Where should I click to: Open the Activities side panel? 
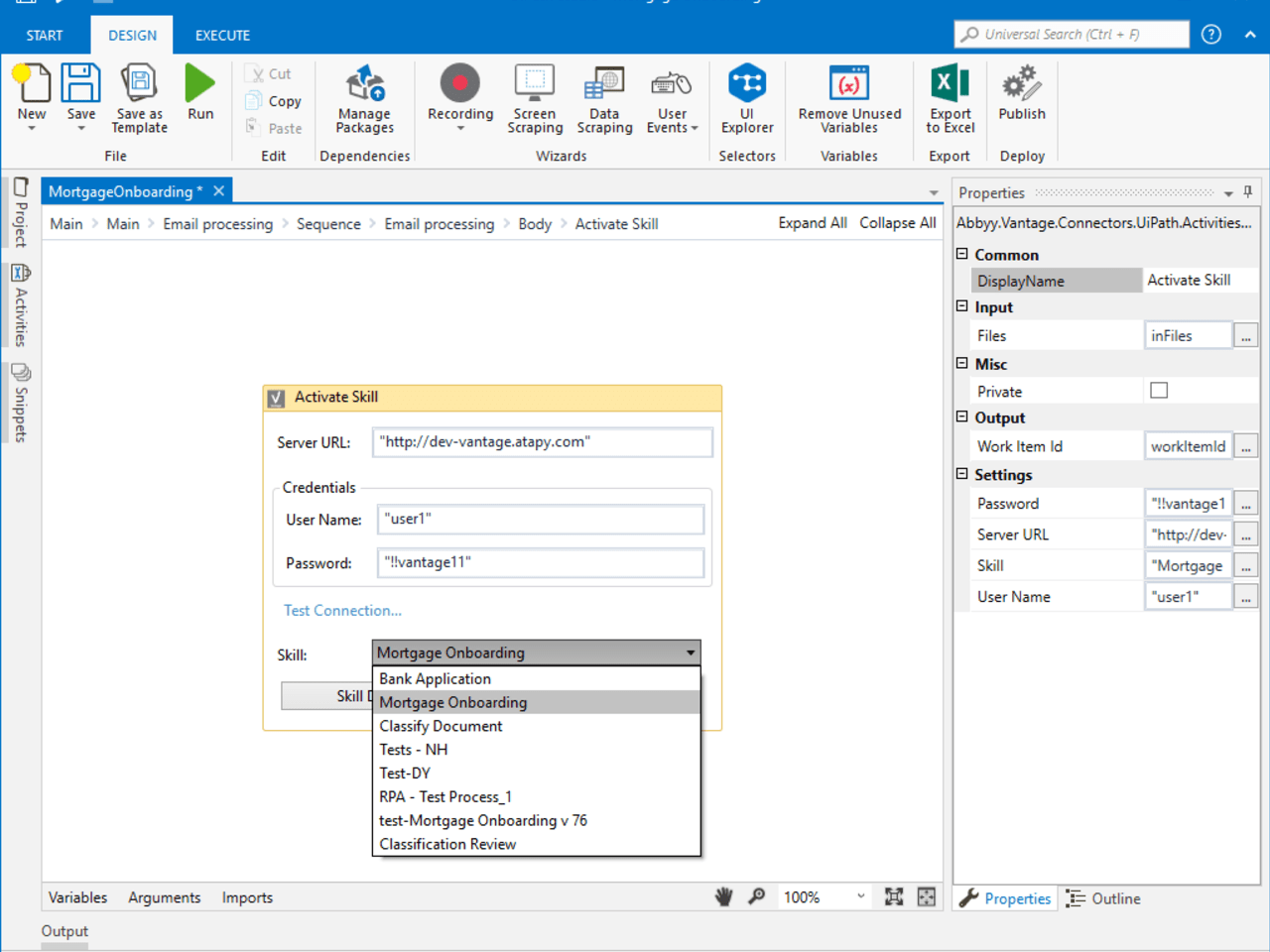coord(20,304)
